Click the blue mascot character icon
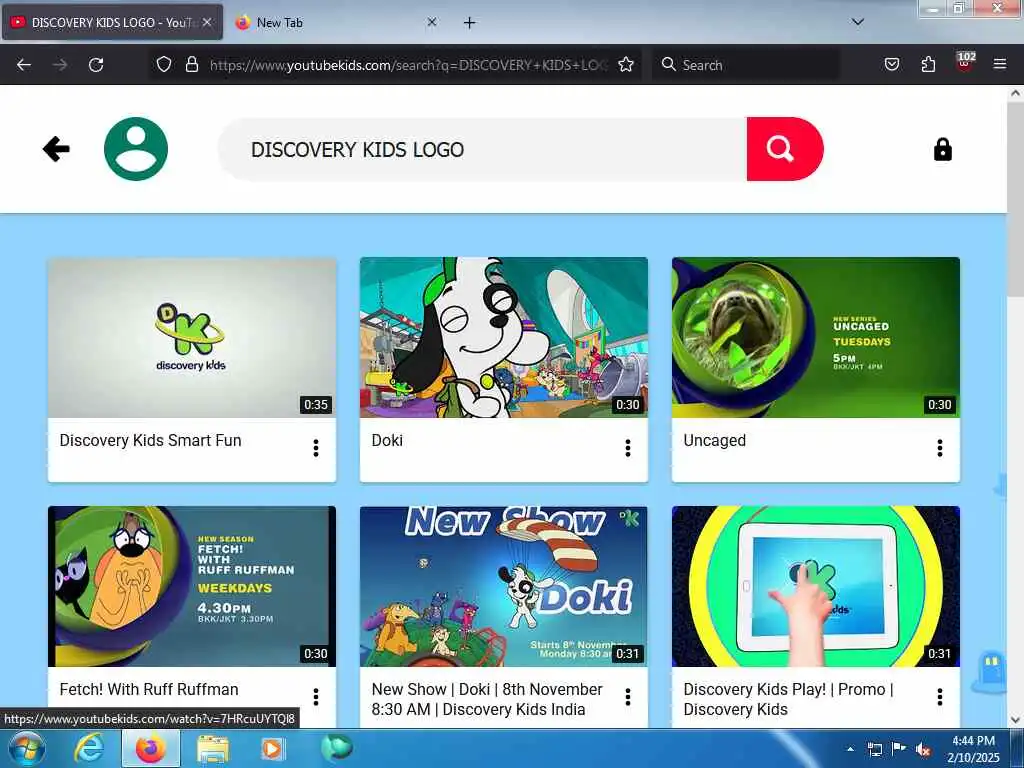 click(x=990, y=671)
